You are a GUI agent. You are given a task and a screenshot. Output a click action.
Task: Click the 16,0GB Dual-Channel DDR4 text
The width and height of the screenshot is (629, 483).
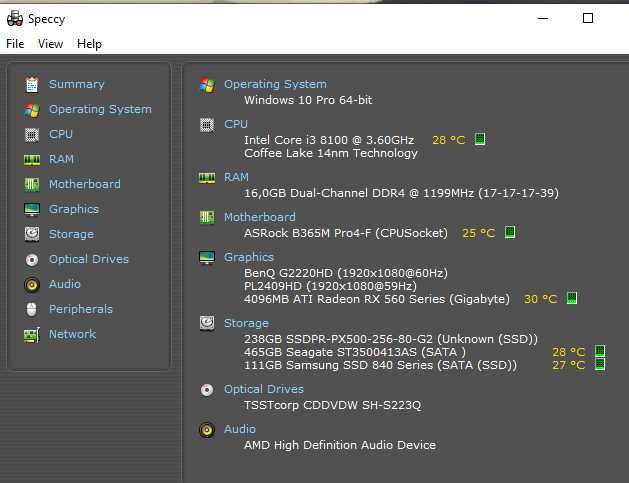[x=401, y=193]
